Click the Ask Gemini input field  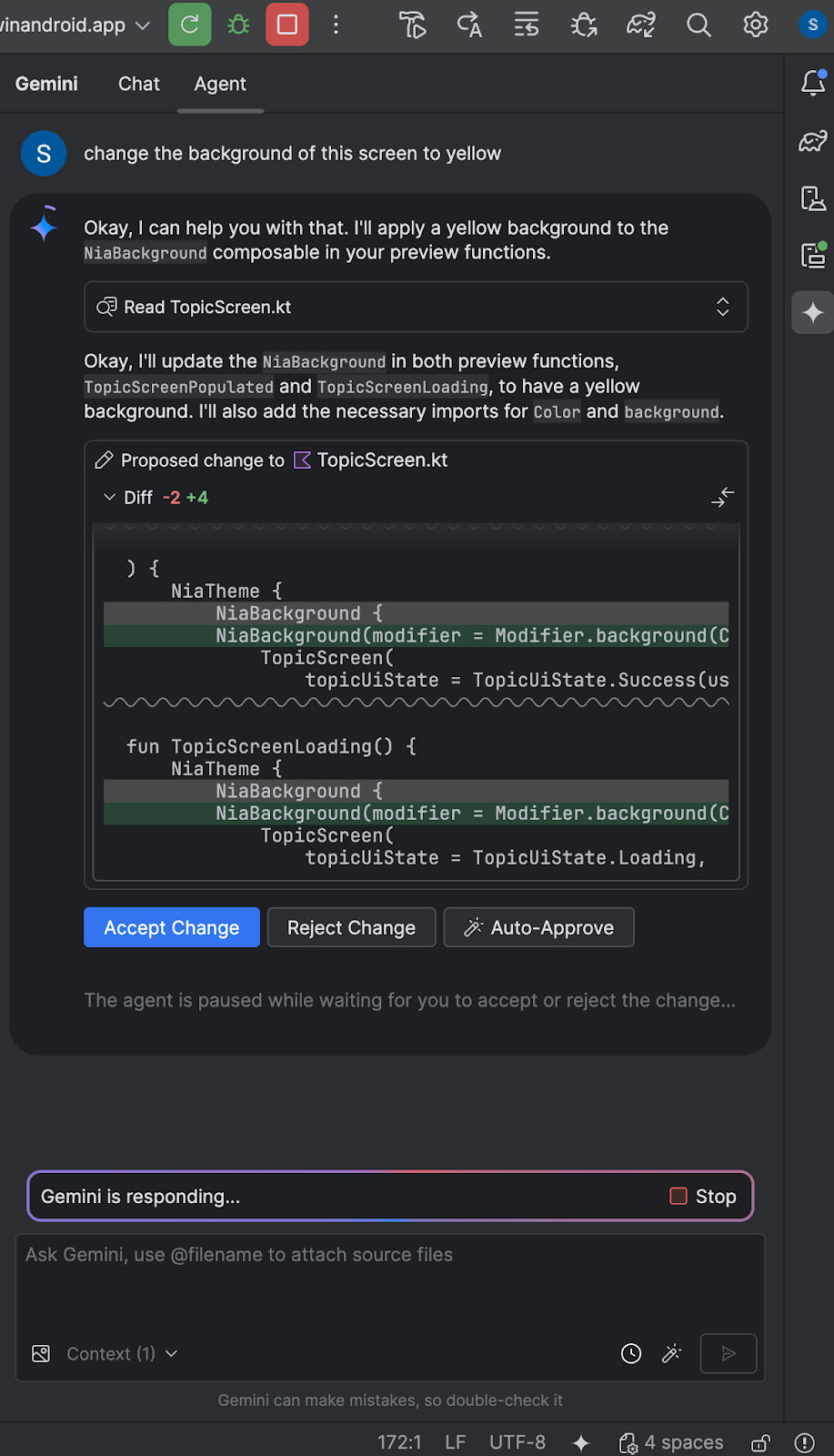pos(389,1283)
